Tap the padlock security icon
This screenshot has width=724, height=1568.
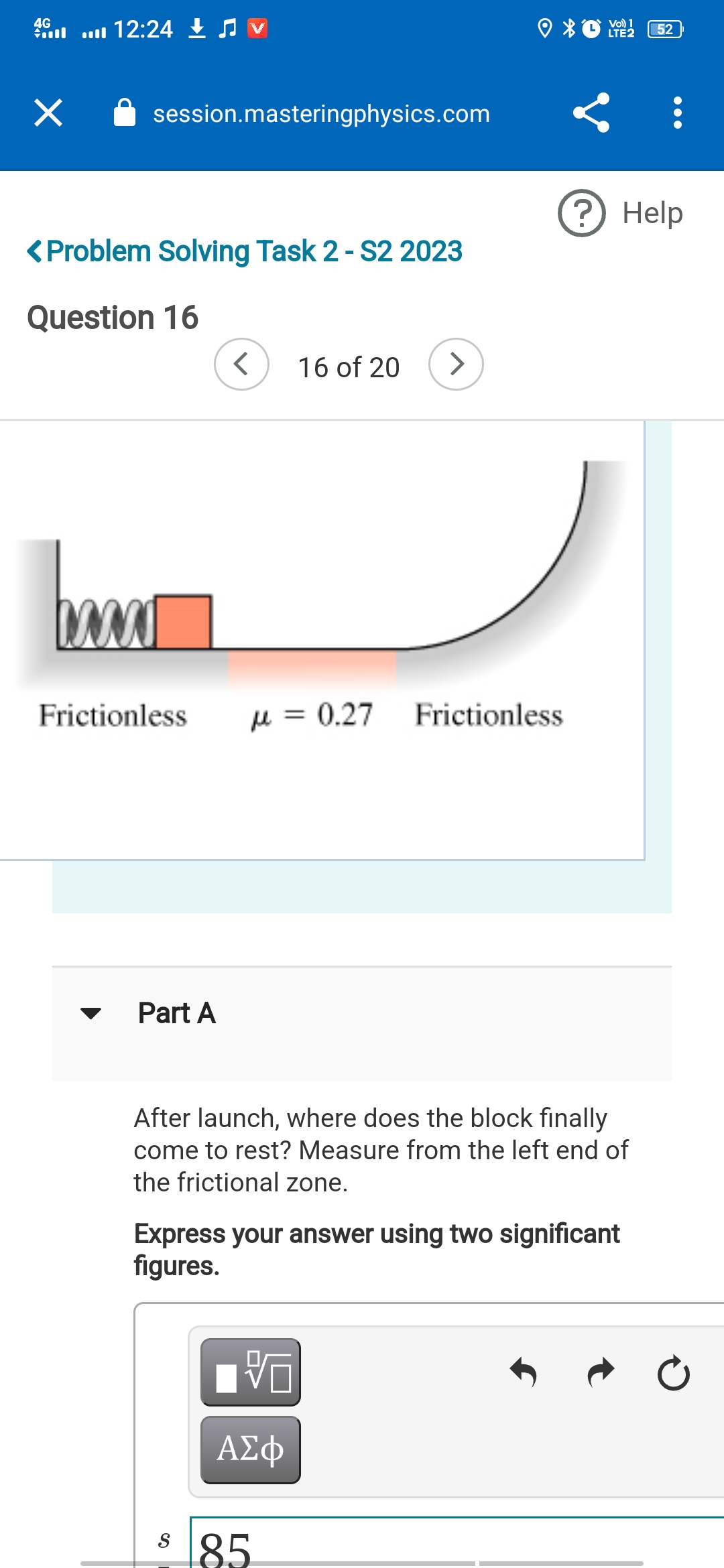[125, 113]
